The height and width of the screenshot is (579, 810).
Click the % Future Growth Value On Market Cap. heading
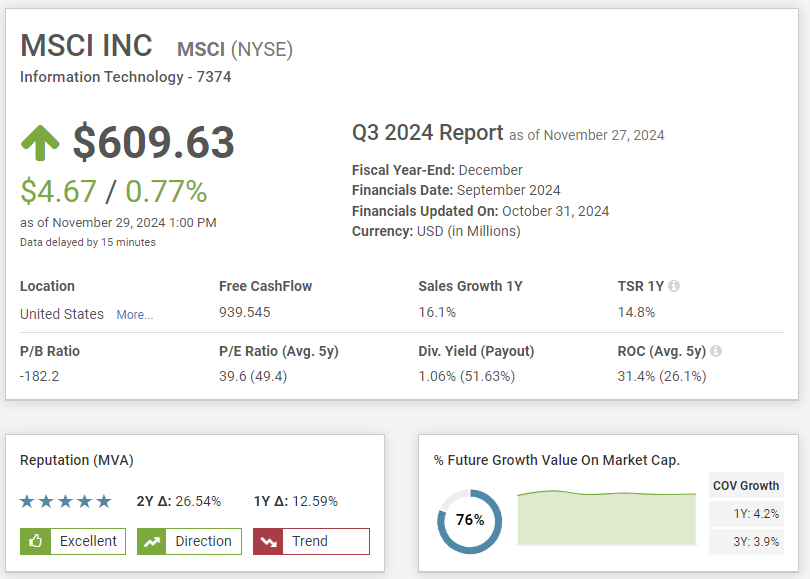point(557,460)
